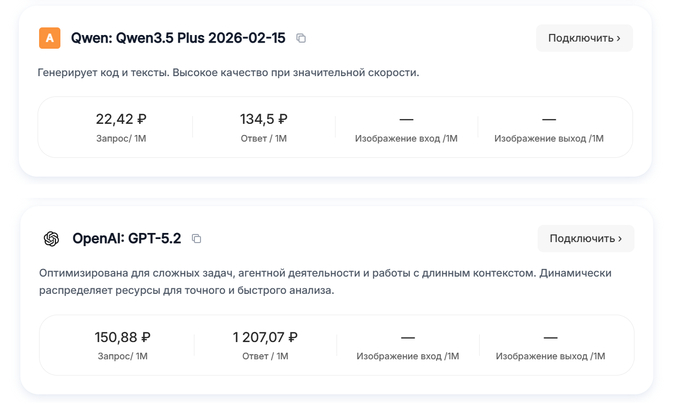Image resolution: width=700 pixels, height=406 pixels.
Task: Click the GPT-5.2 description paragraph
Action: tap(325, 281)
